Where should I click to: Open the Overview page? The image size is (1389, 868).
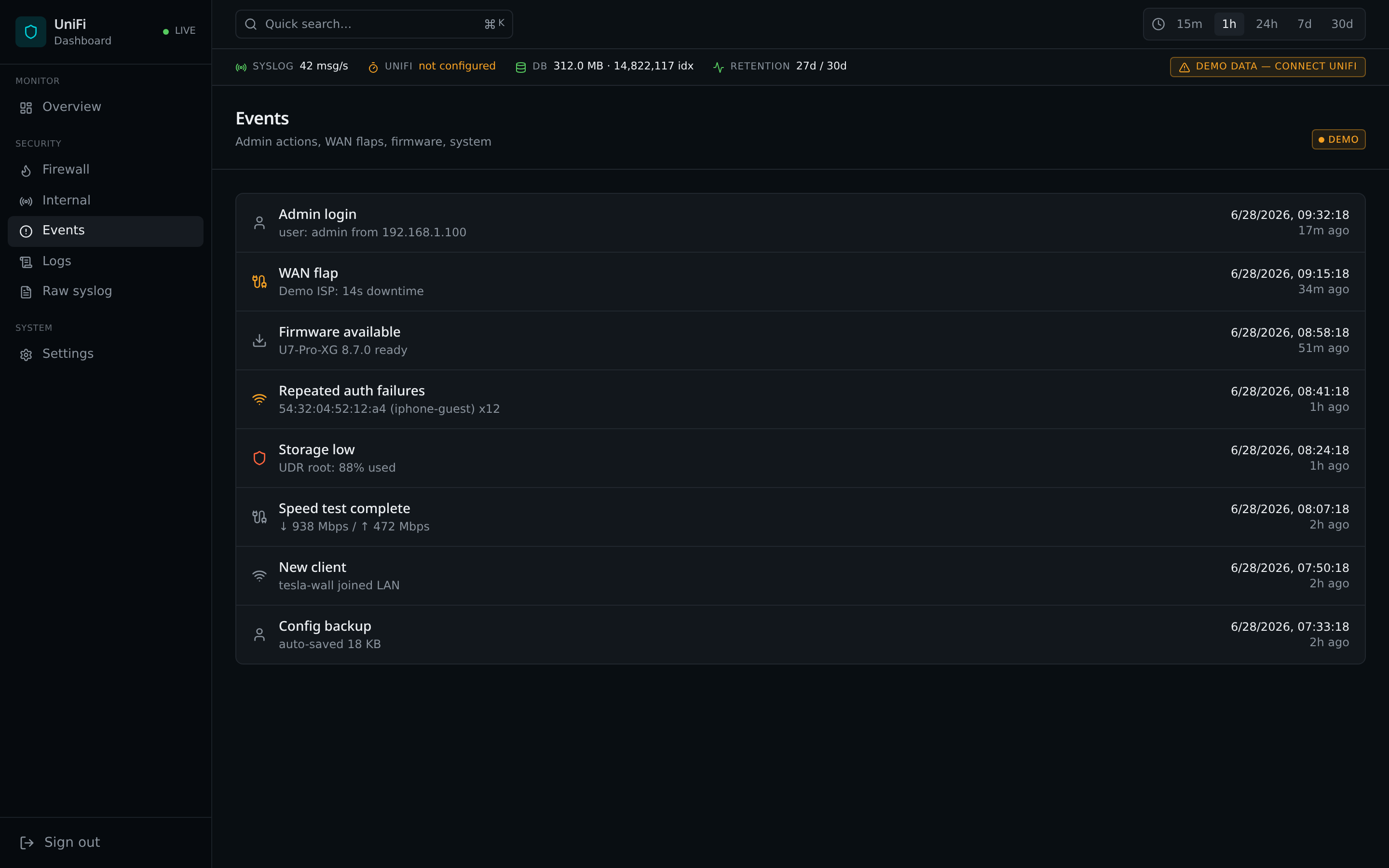pyautogui.click(x=106, y=108)
